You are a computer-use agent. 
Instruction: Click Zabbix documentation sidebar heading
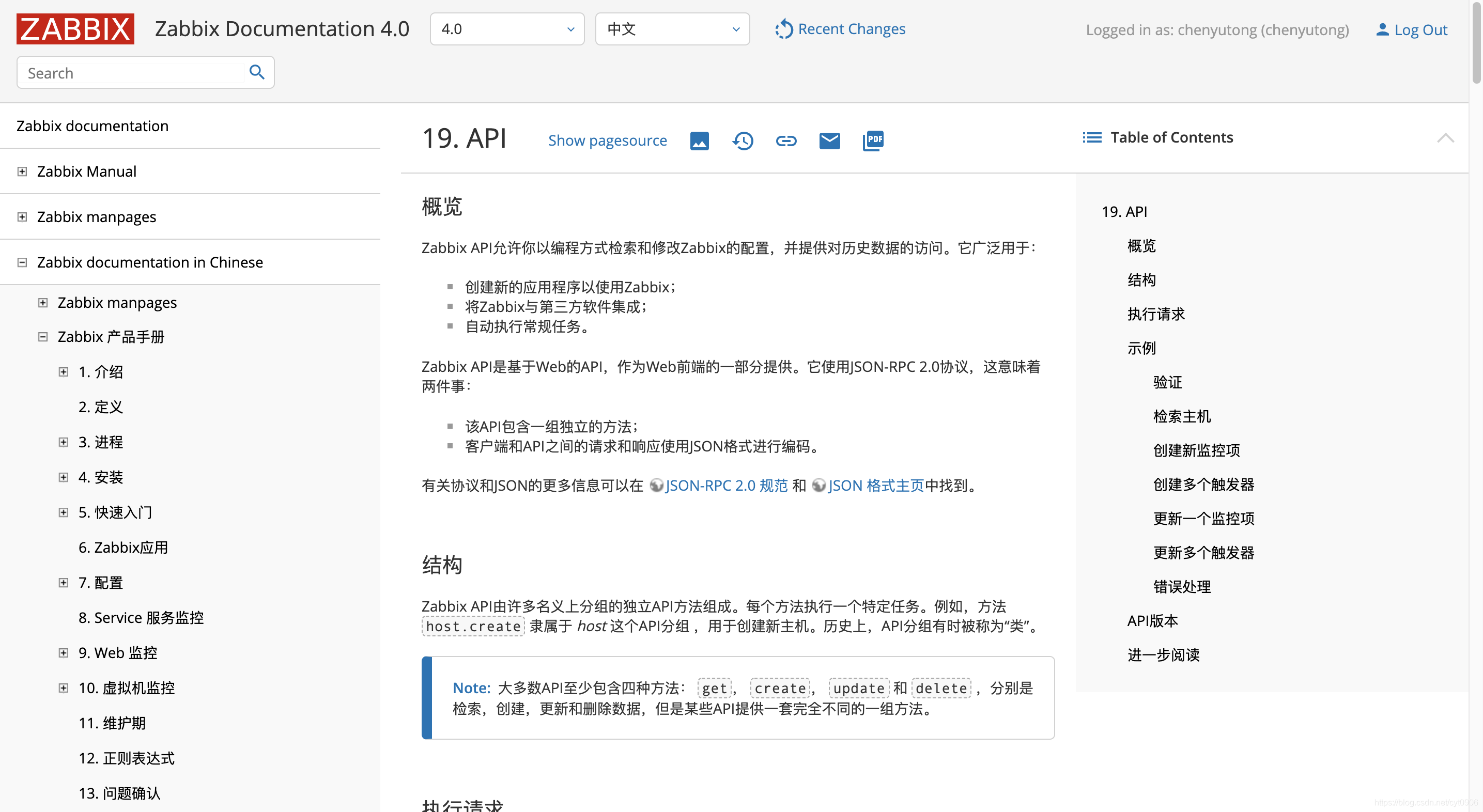[92, 126]
